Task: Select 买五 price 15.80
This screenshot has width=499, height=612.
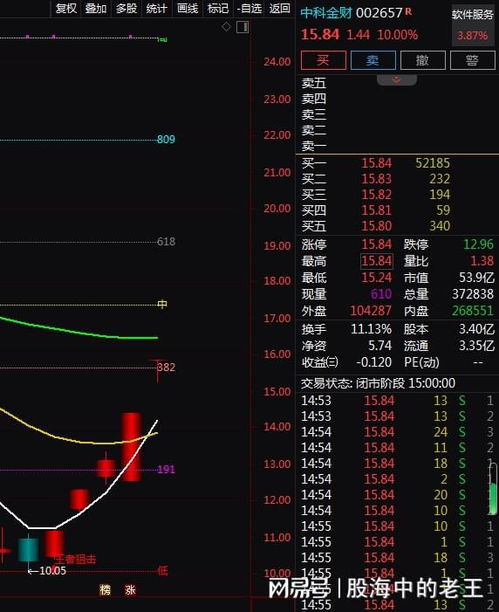Action: pyautogui.click(x=376, y=226)
